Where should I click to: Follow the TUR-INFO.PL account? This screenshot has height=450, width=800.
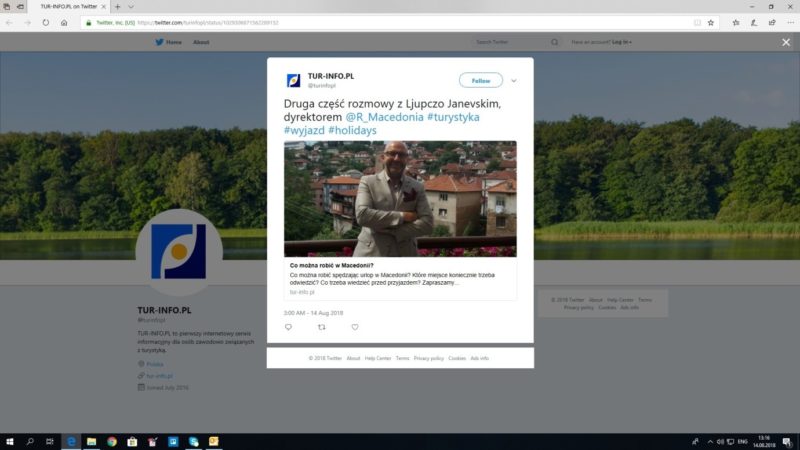tap(481, 81)
